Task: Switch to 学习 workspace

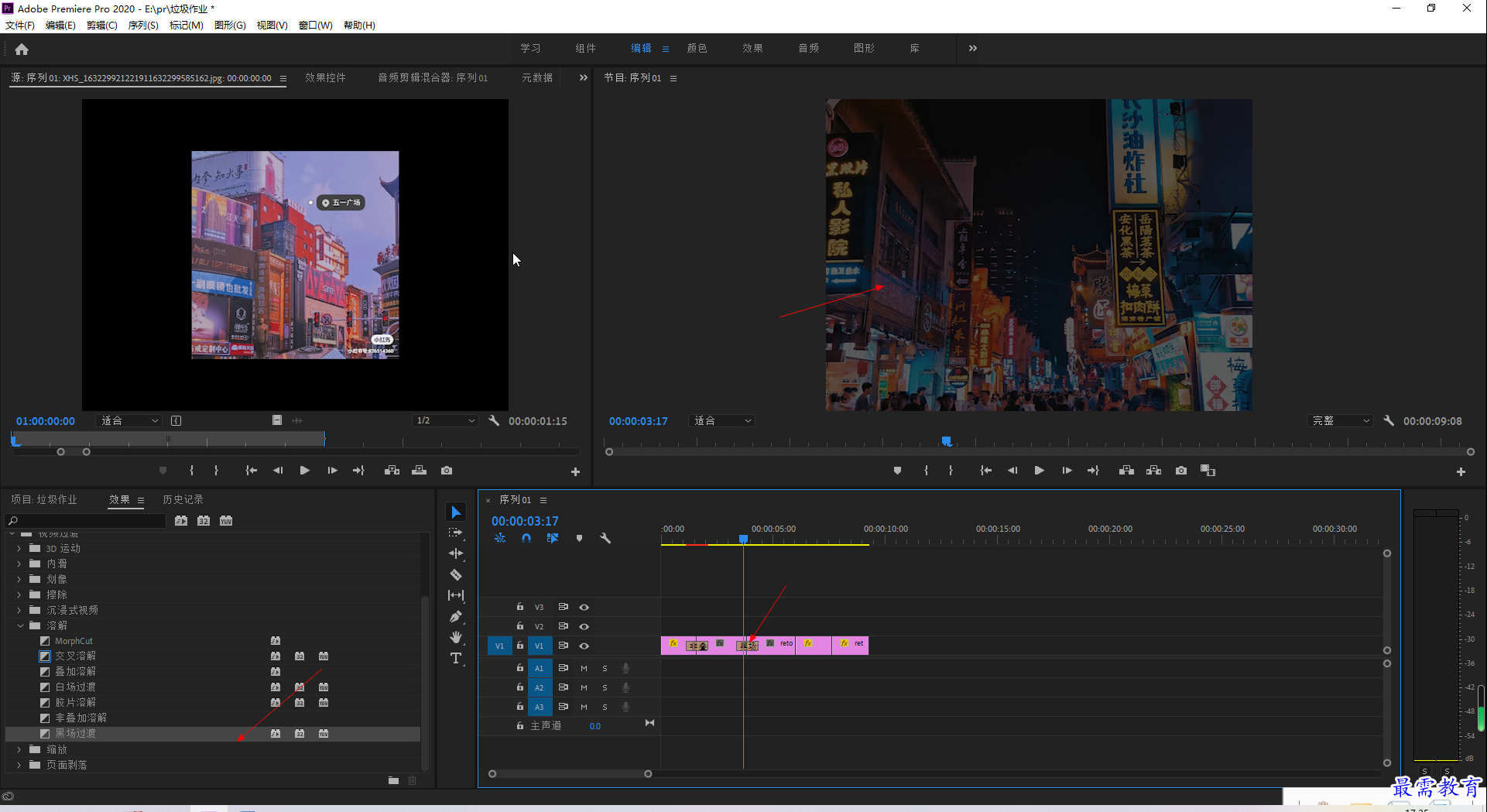Action: [530, 48]
